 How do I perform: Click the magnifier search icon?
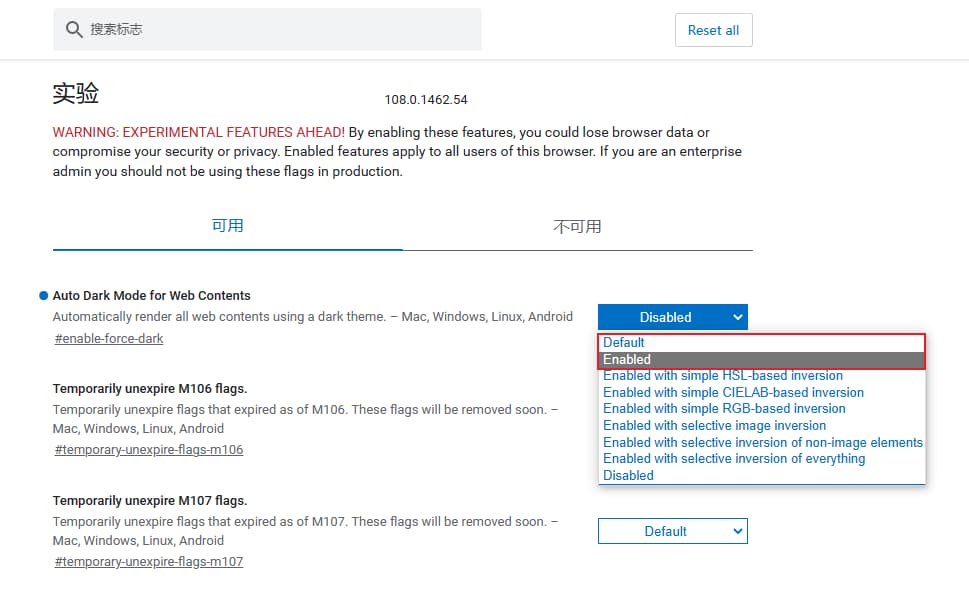(x=74, y=30)
